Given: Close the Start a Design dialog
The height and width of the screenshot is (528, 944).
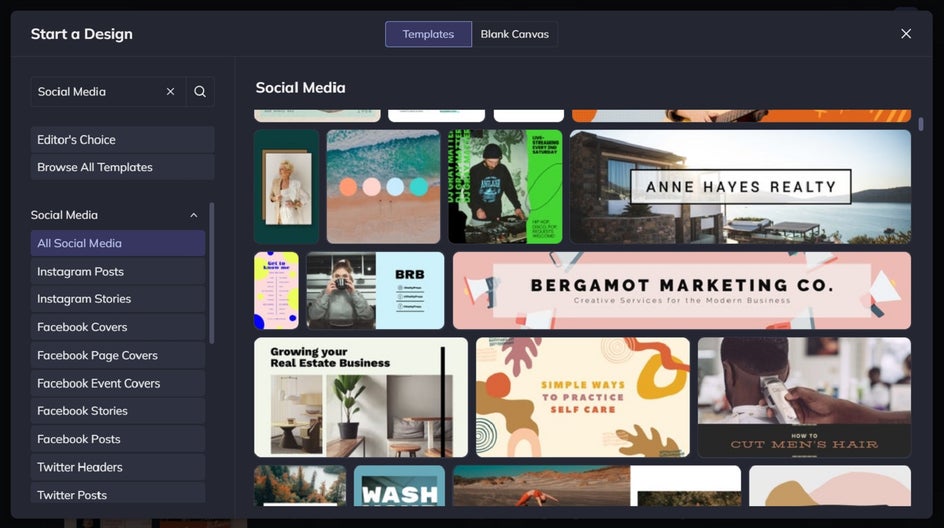Looking at the screenshot, I should click(x=905, y=34).
